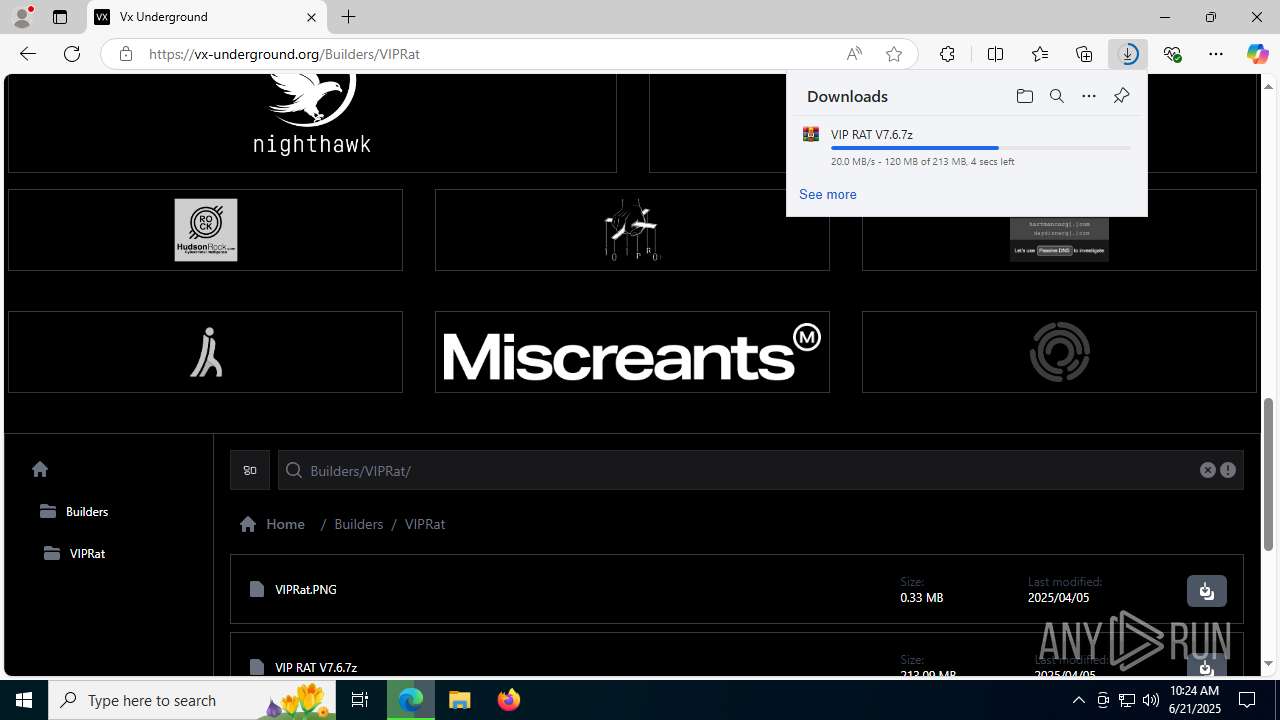
Task: Open the nighthawk sponsor banner
Action: (312, 123)
